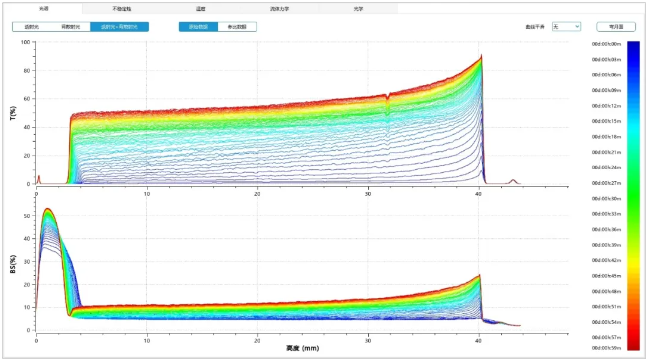Click the 00d:00h:45m time label

(606, 276)
